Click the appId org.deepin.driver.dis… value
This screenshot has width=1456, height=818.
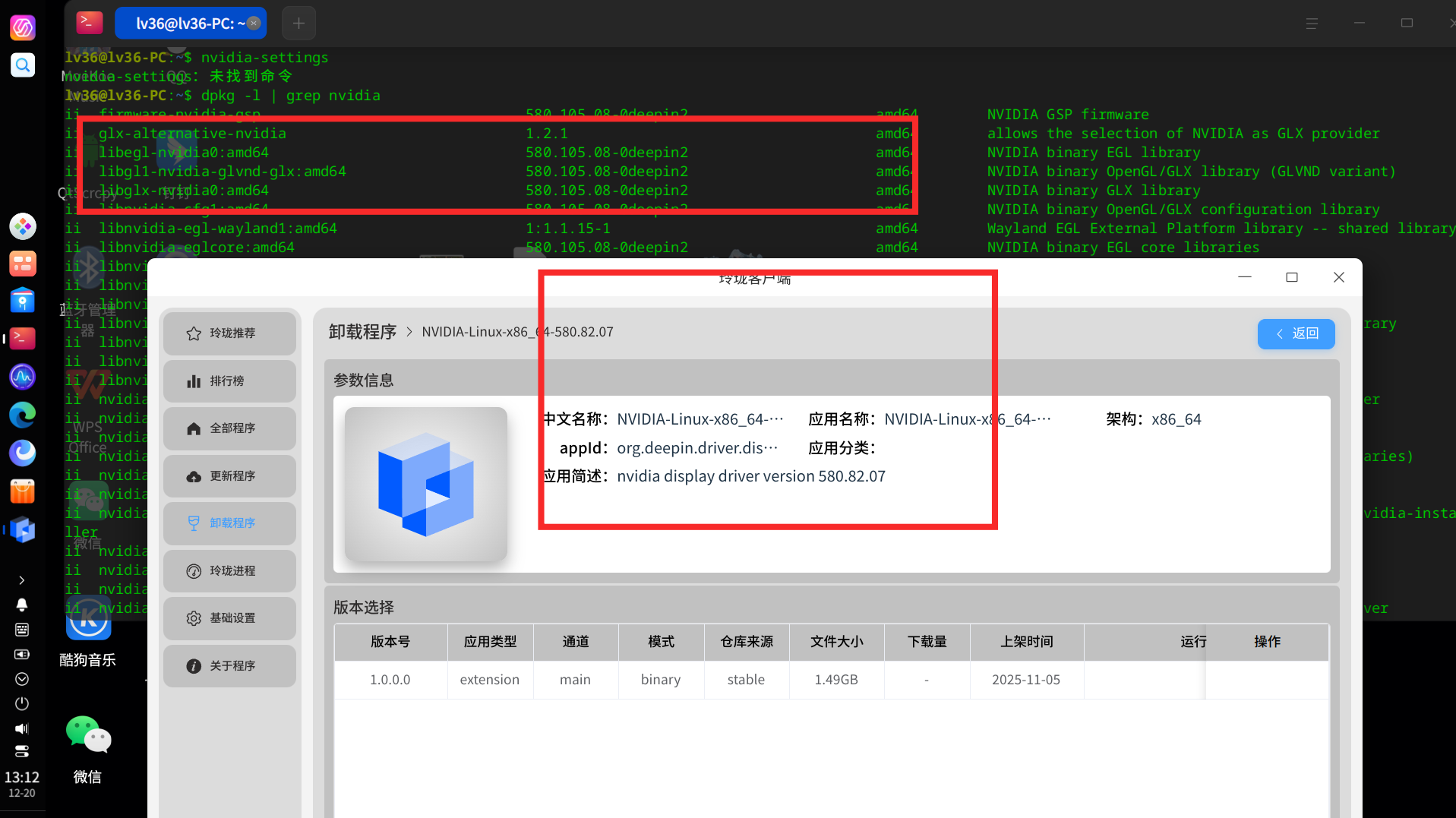(697, 448)
